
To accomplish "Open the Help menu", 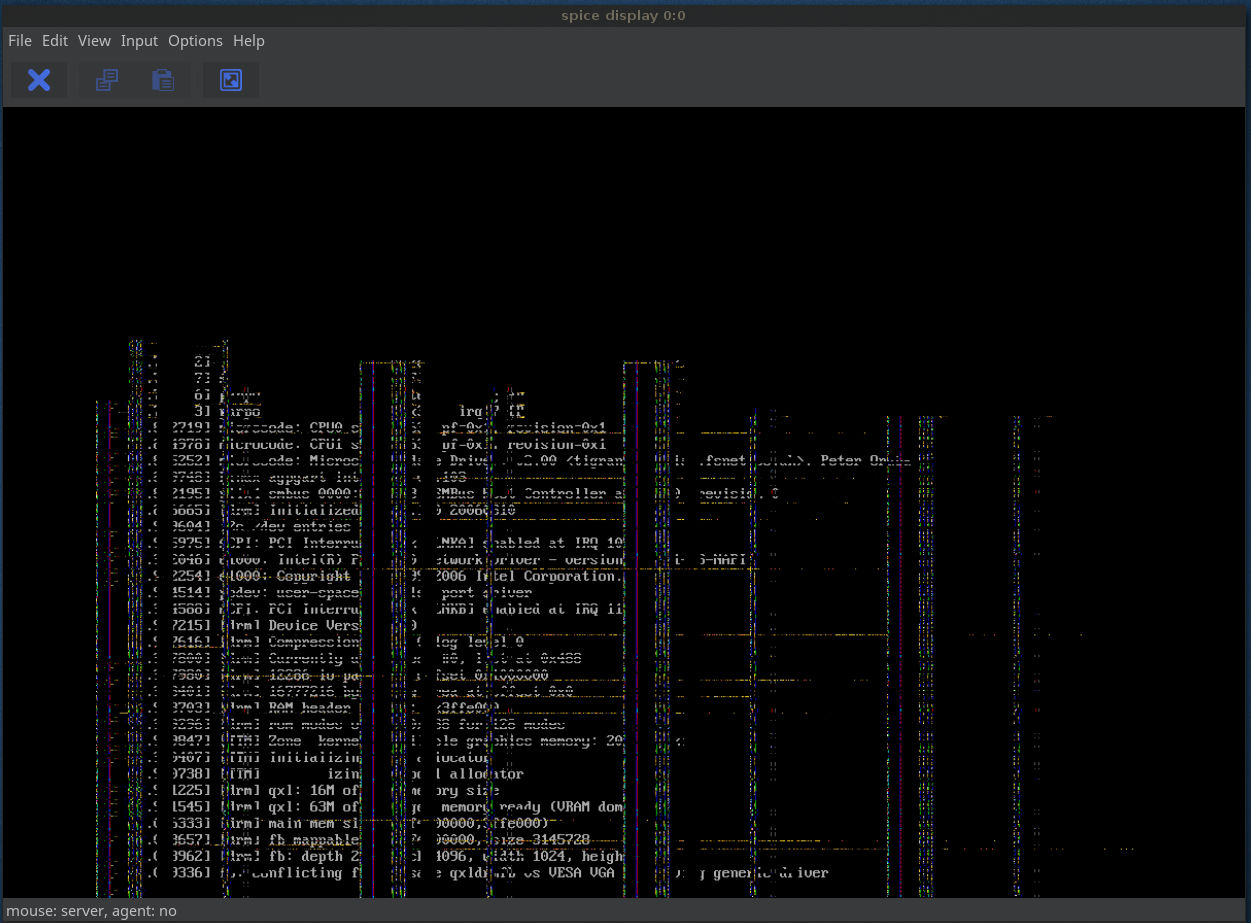I will (x=249, y=41).
